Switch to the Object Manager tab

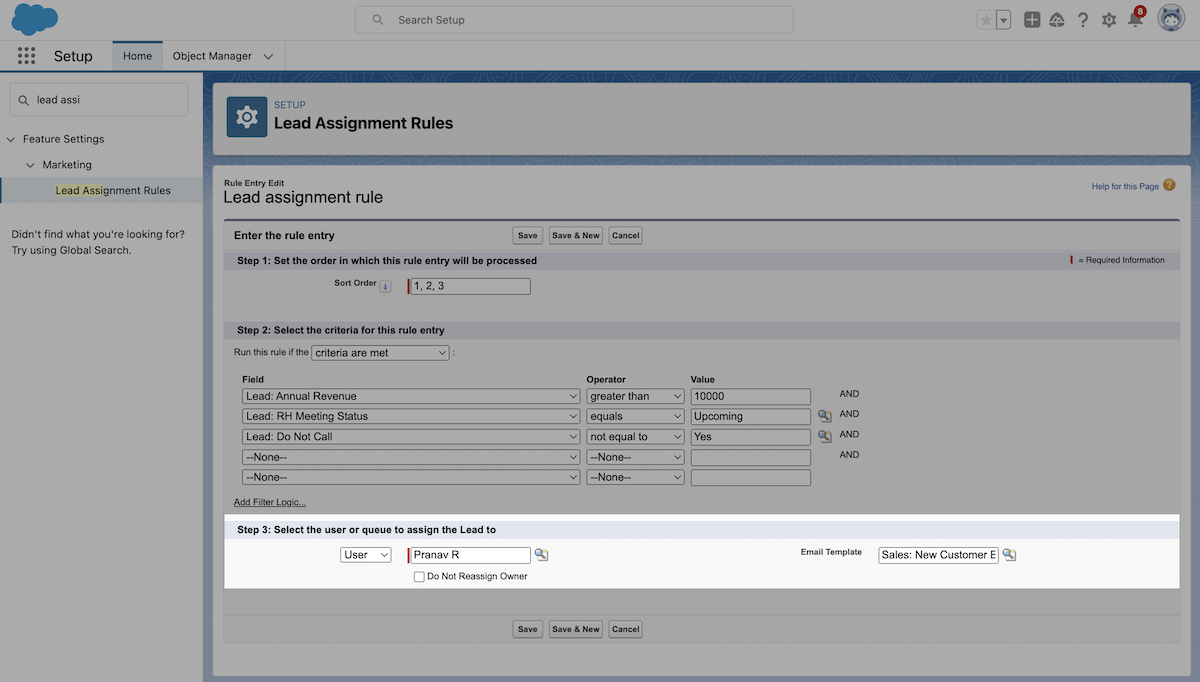(x=211, y=56)
